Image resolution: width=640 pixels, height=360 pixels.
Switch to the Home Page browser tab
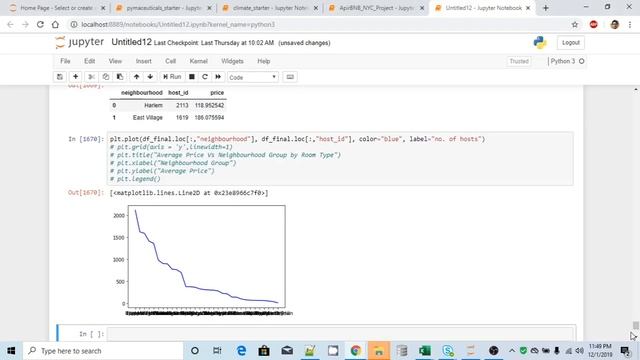click(x=57, y=8)
